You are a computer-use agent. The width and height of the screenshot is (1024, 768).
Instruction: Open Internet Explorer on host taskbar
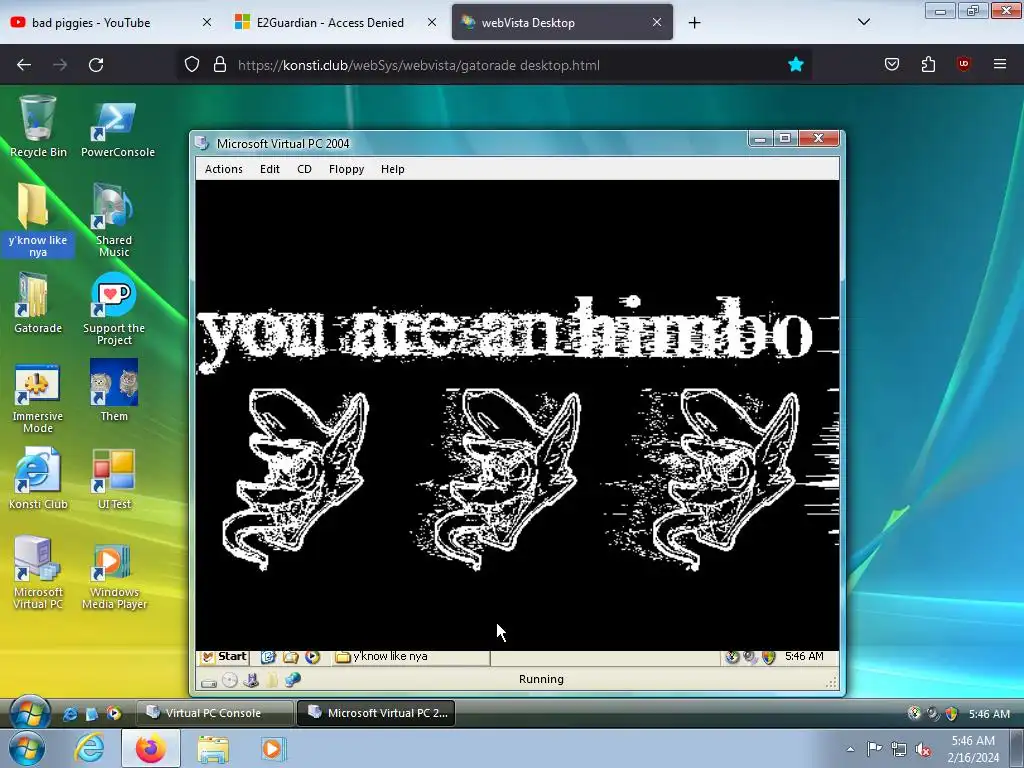89,749
